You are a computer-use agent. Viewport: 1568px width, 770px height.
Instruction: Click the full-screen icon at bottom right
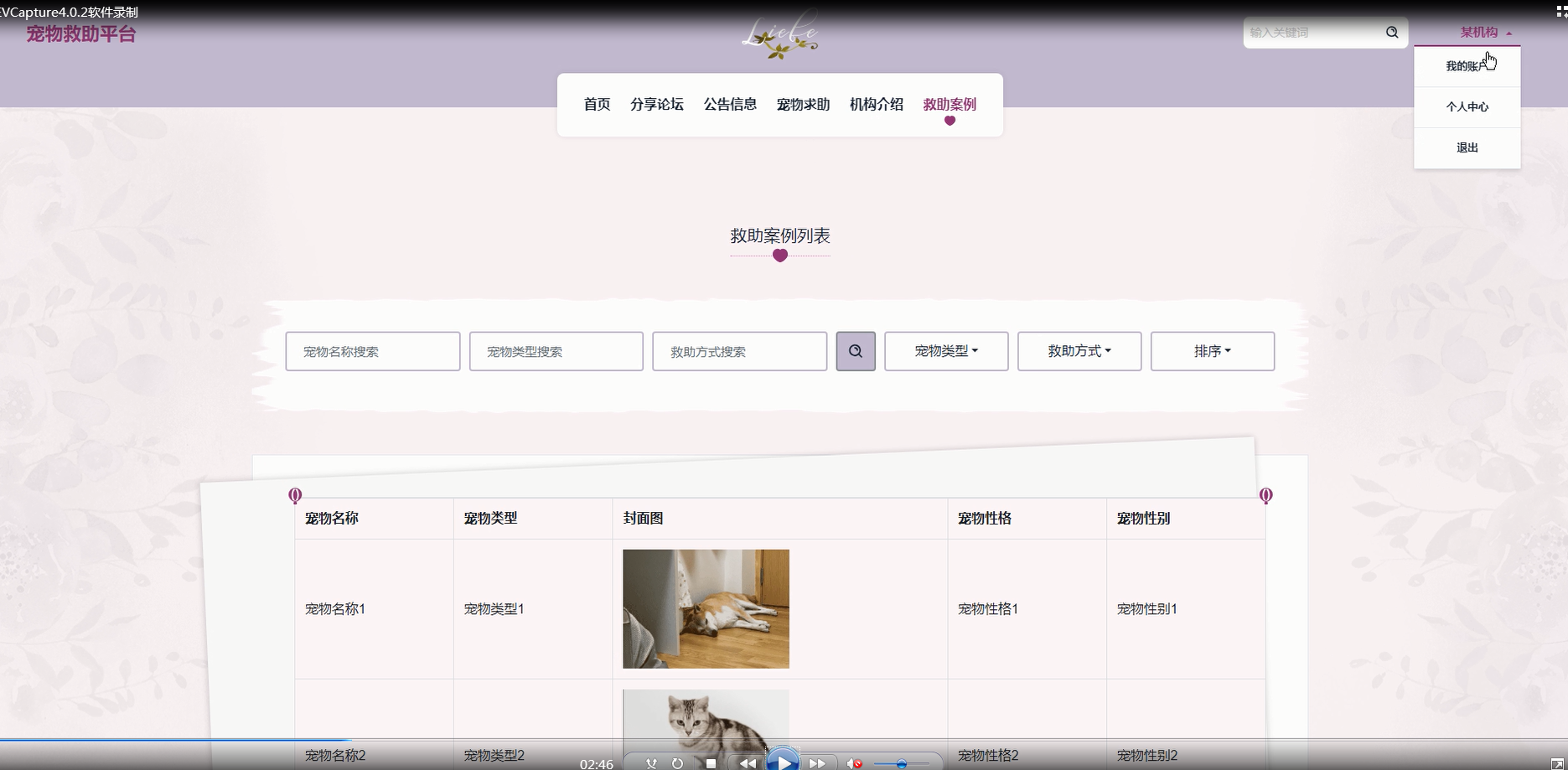click(1557, 763)
